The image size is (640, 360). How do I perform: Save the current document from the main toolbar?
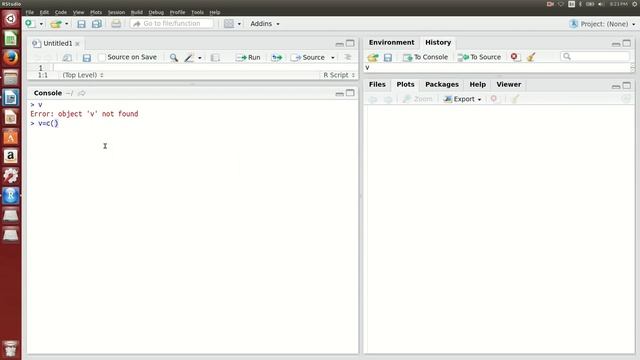point(81,24)
